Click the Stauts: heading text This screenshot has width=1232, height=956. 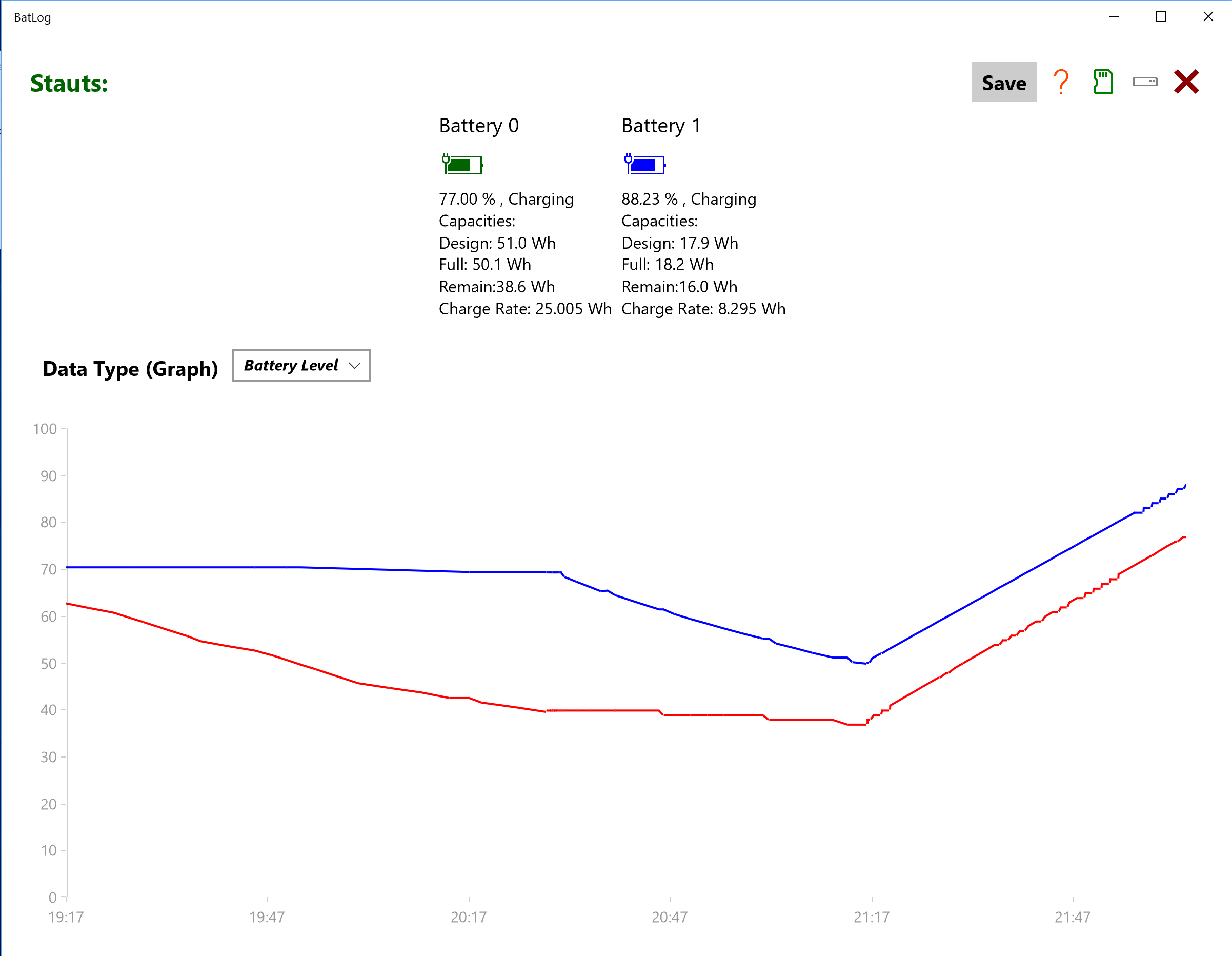69,84
